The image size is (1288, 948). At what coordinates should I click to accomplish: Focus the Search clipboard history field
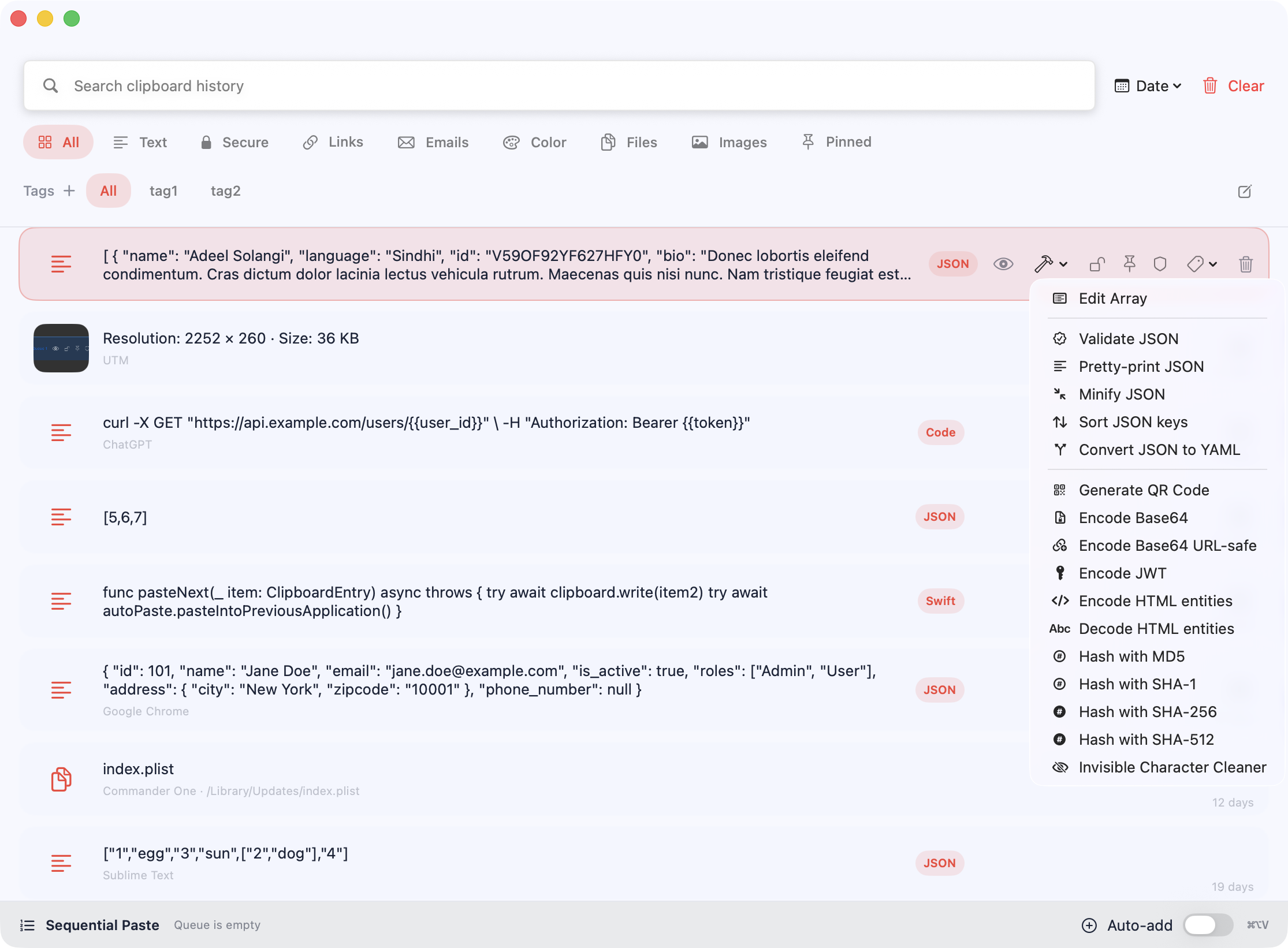click(559, 85)
